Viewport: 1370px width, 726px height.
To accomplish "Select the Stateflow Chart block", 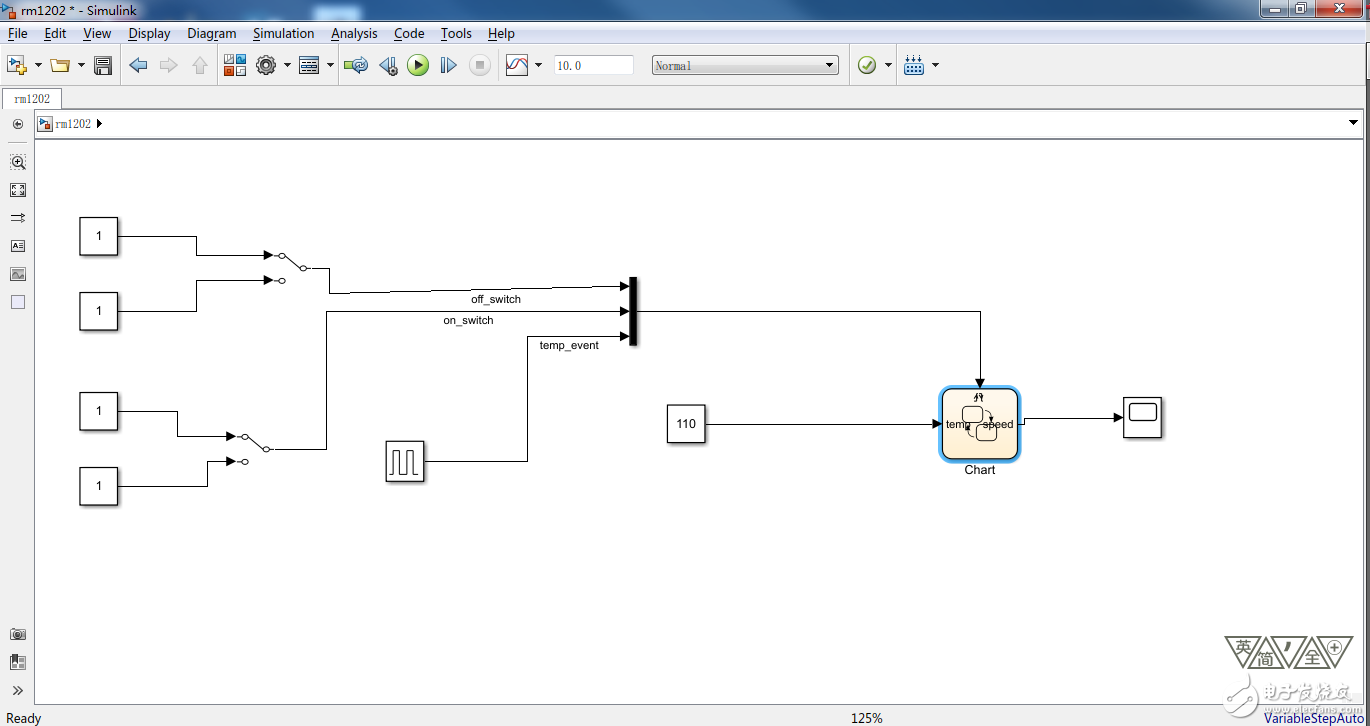I will click(980, 424).
